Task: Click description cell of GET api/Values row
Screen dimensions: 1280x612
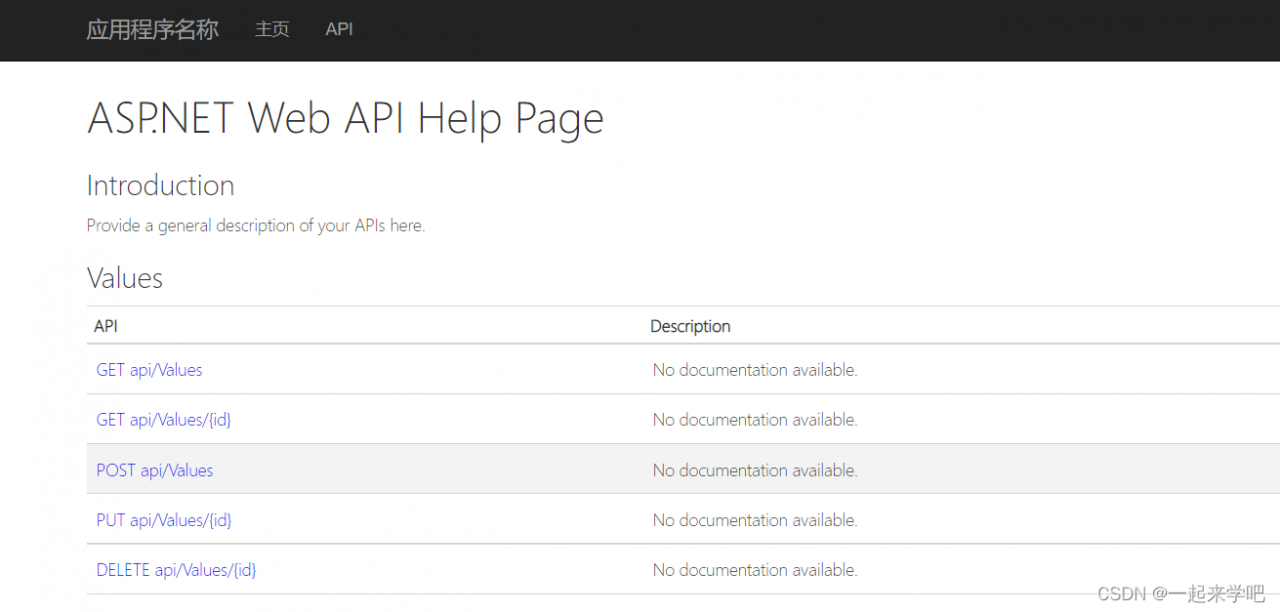Action: point(755,370)
